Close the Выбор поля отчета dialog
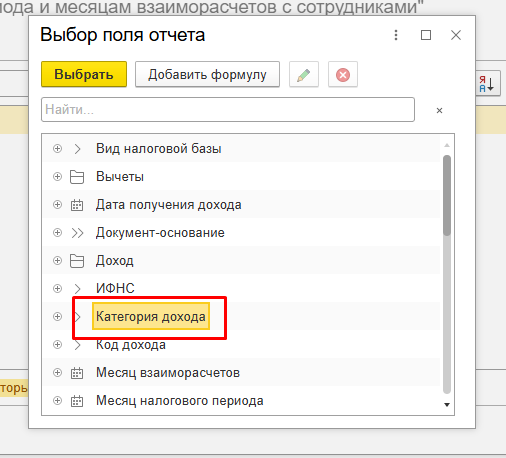 456,35
